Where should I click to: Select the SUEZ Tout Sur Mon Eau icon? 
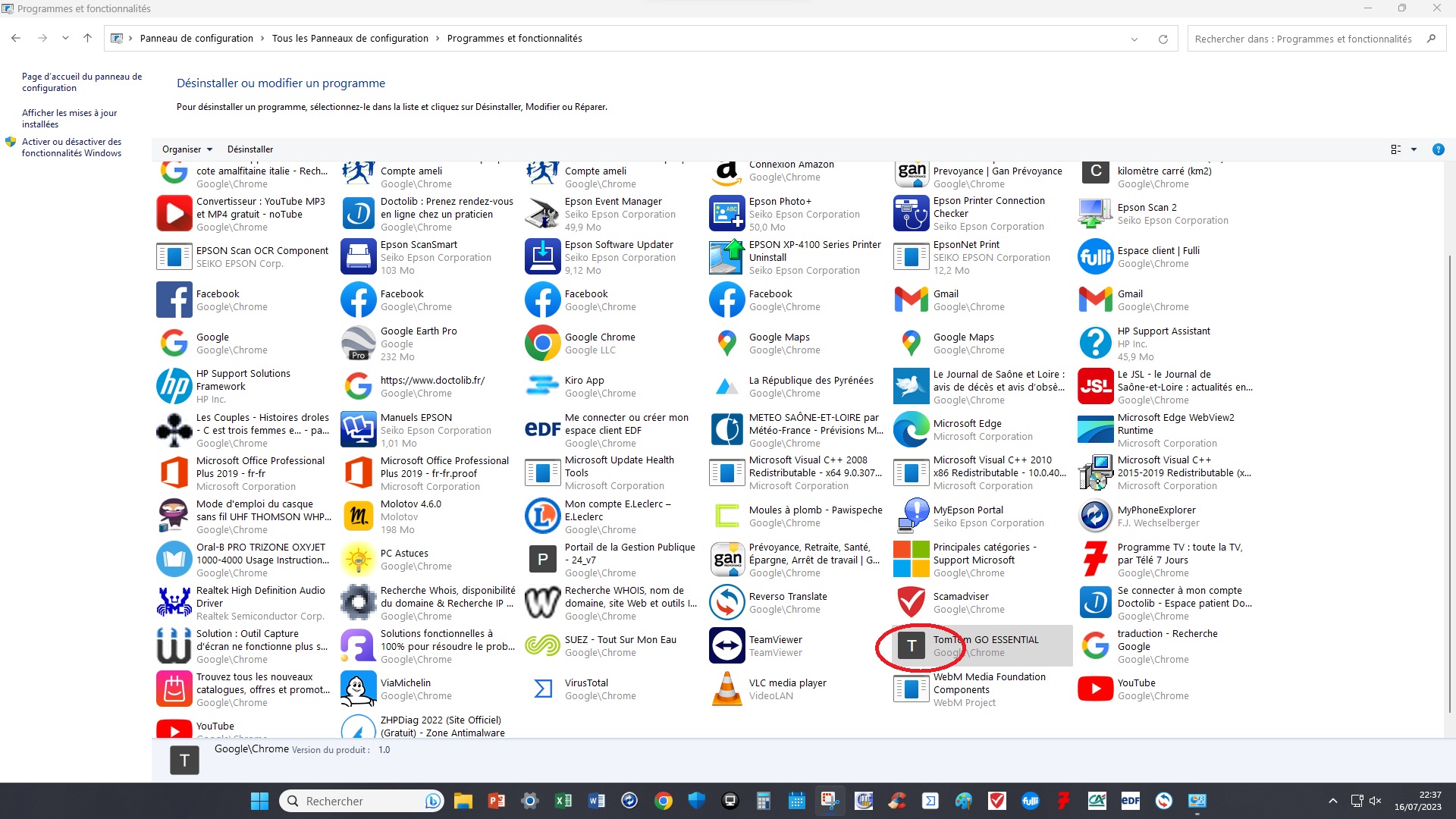[543, 646]
